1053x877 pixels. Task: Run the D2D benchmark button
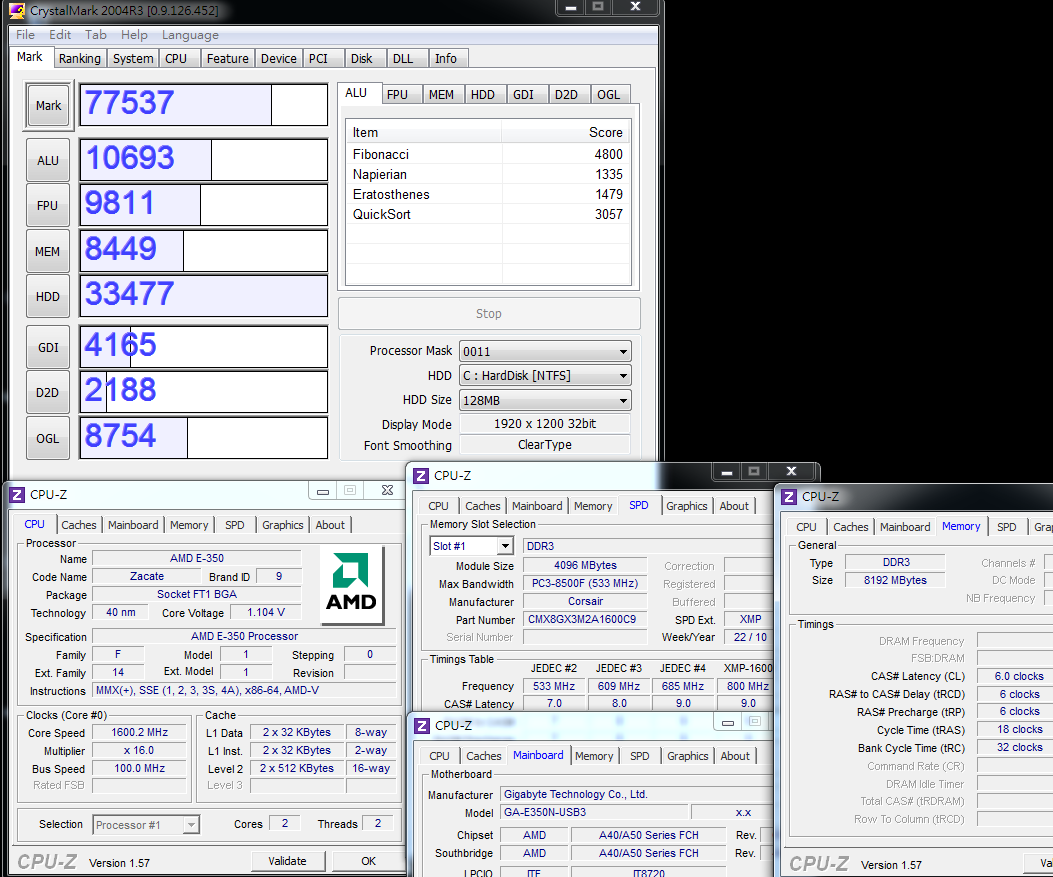click(x=48, y=392)
